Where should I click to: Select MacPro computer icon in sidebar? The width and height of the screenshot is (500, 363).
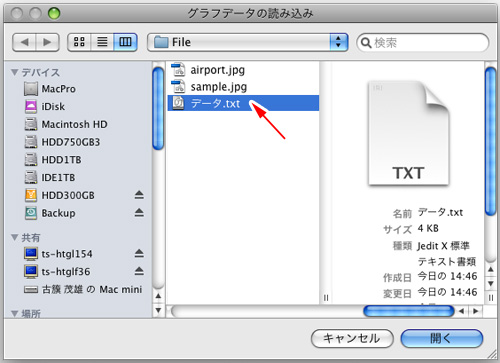pyautogui.click(x=31, y=89)
